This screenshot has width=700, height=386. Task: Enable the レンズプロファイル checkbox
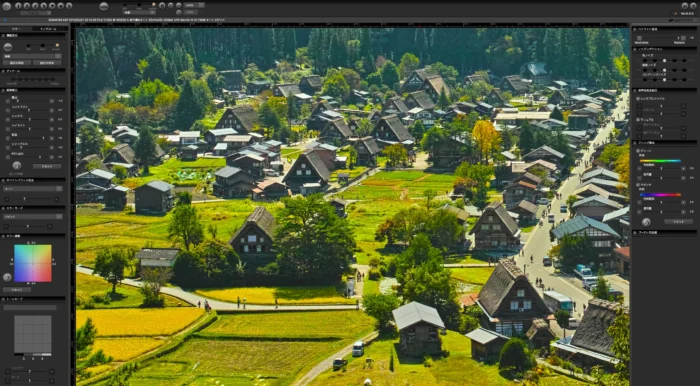[638, 98]
